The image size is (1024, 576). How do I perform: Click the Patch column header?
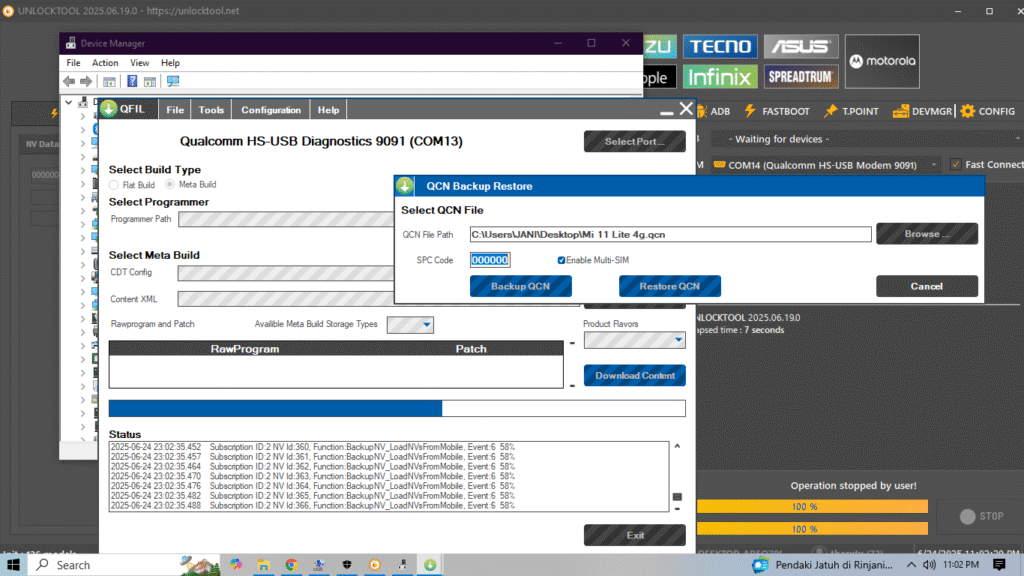tap(471, 349)
